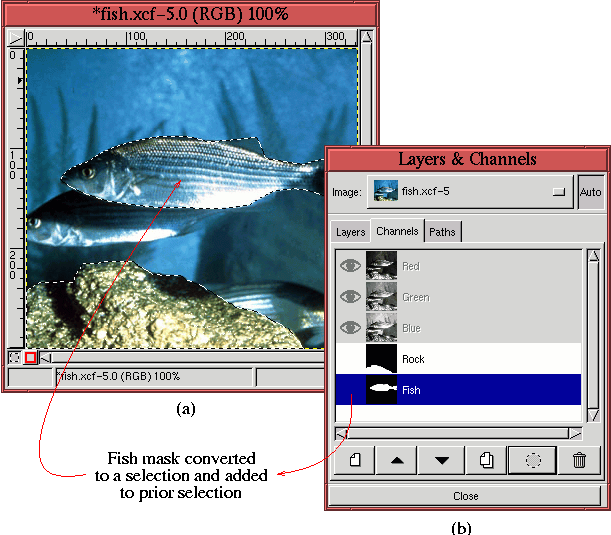Screen dimensions: 611x535
Task: Lower the selected channel with down arrow
Action: coord(443,460)
